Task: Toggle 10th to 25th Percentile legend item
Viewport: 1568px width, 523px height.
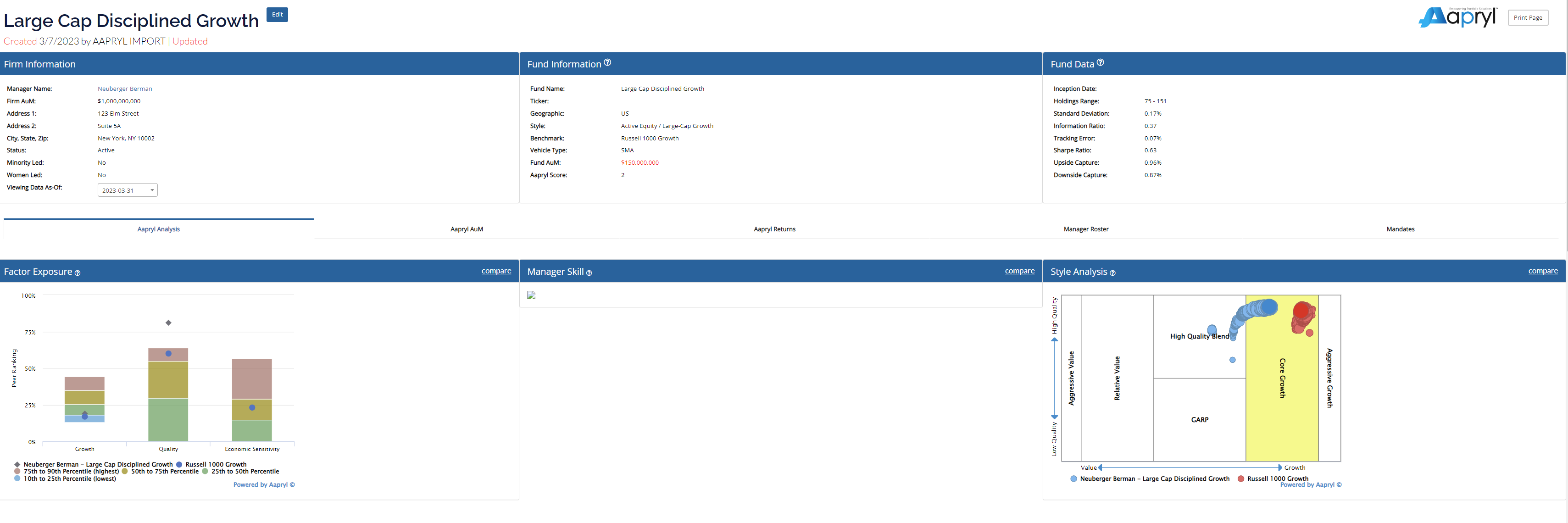Action: [65, 478]
